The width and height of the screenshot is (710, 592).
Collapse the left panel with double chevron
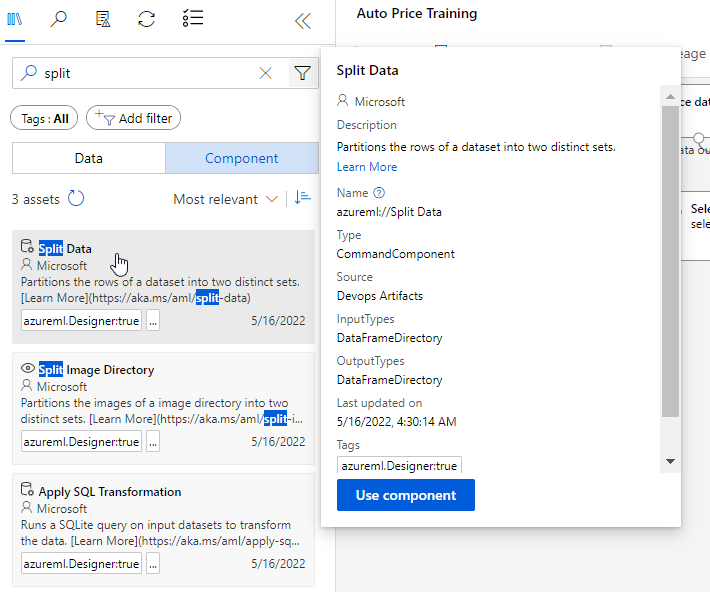coord(301,21)
